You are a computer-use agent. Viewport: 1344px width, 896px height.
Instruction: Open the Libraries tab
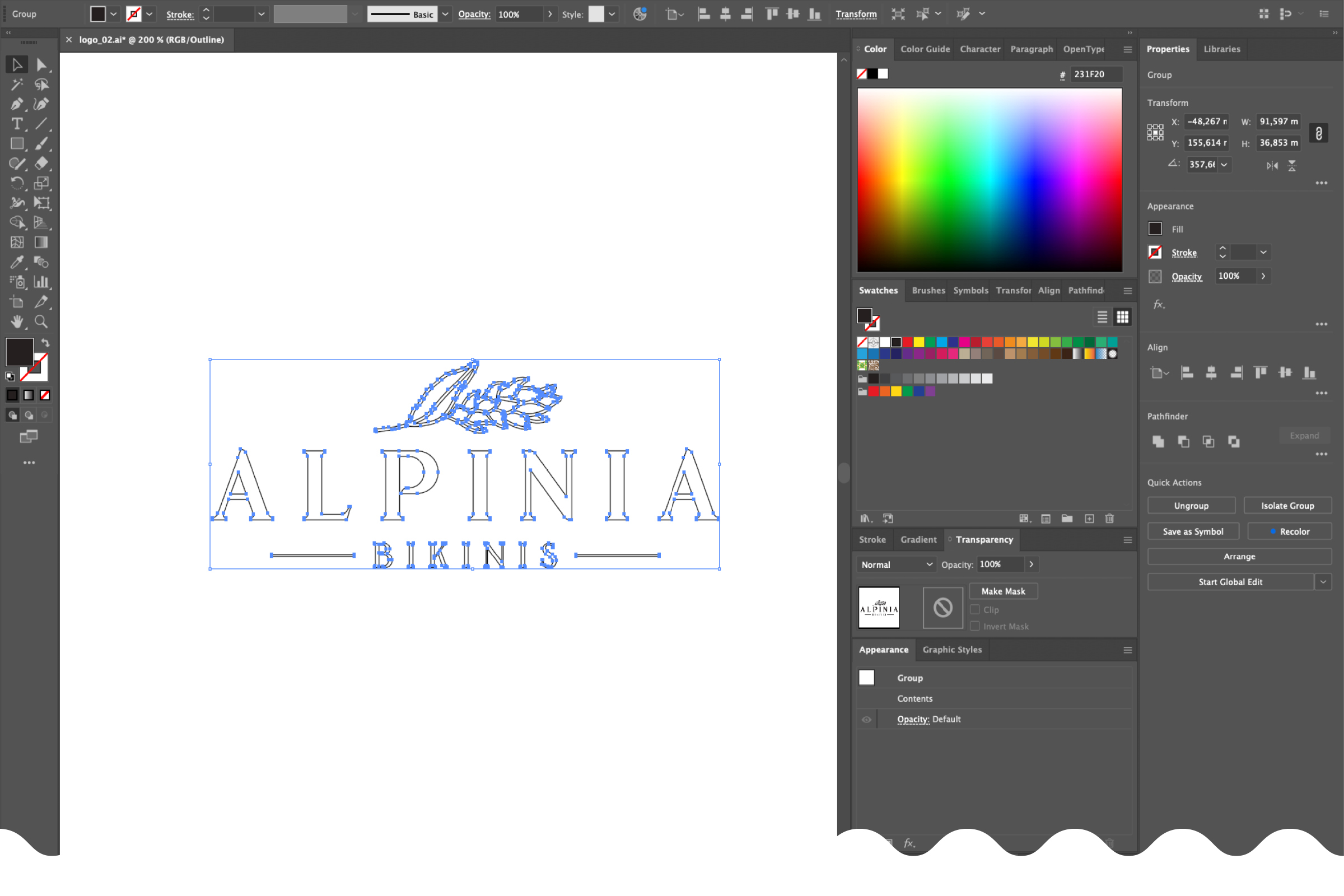click(1222, 49)
